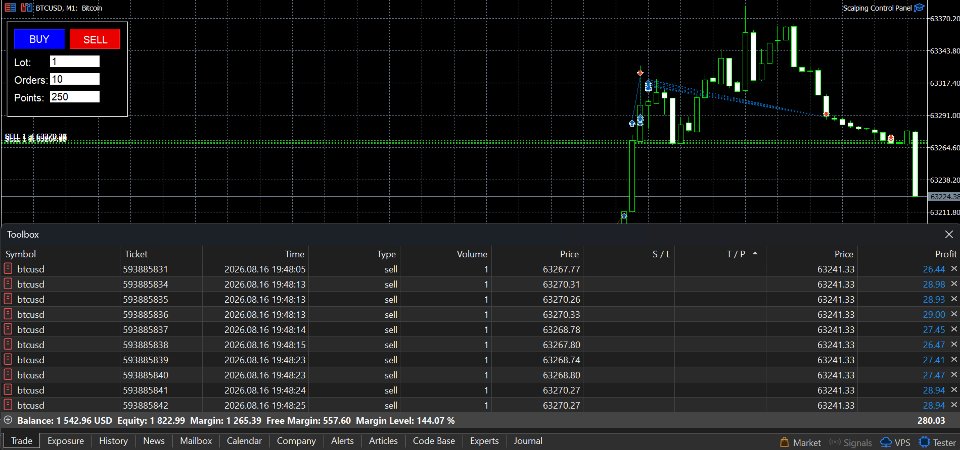Viewport: 960px width, 450px height.
Task: Click the sell order icon for ticket 593885831
Action: tap(8, 269)
